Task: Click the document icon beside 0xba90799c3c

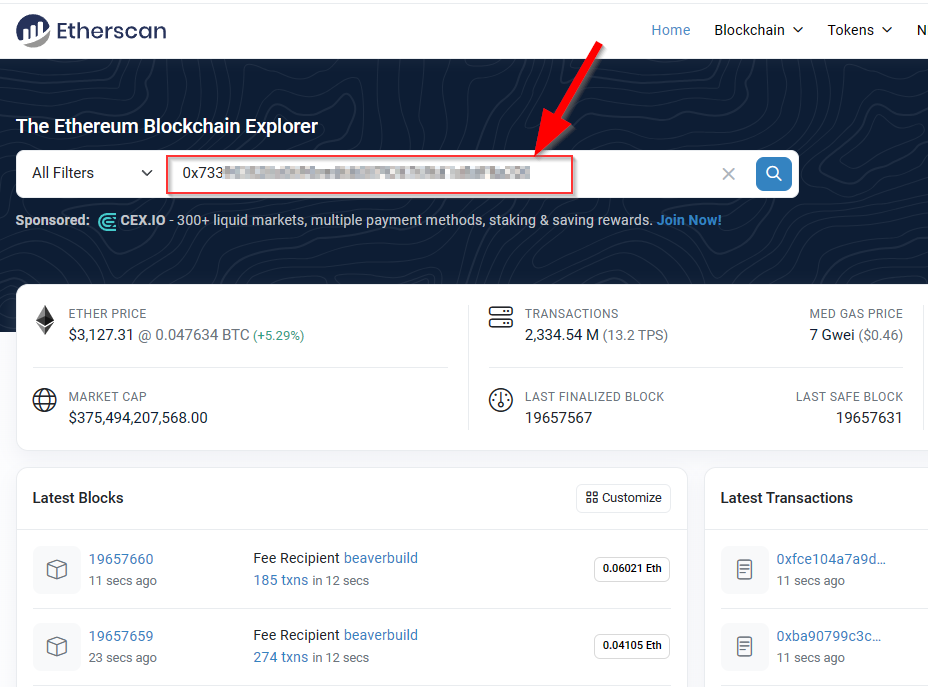Action: click(745, 646)
